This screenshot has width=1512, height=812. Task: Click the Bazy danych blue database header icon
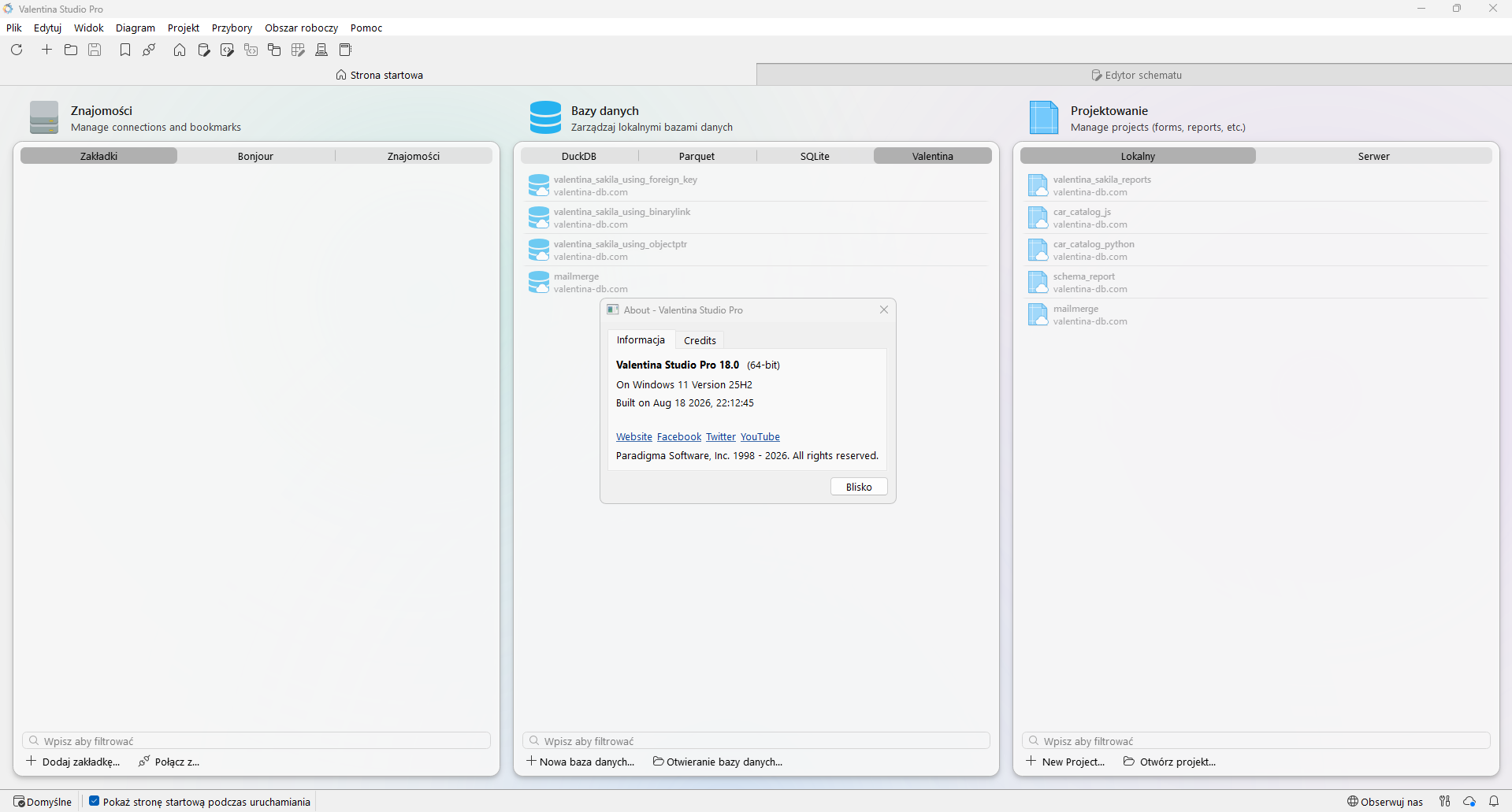coord(545,117)
